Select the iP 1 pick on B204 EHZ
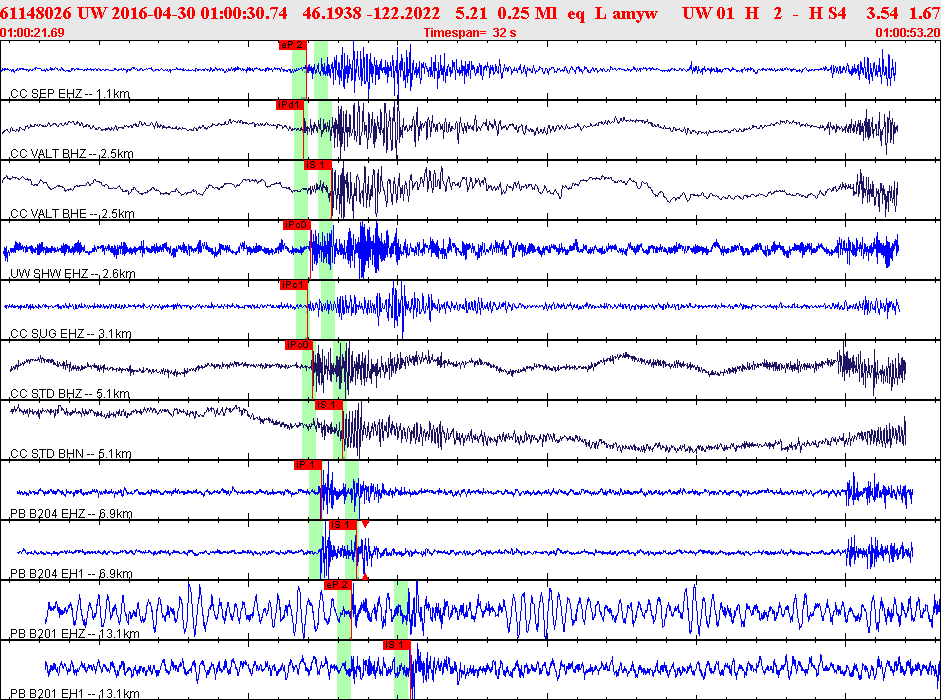 pos(308,465)
